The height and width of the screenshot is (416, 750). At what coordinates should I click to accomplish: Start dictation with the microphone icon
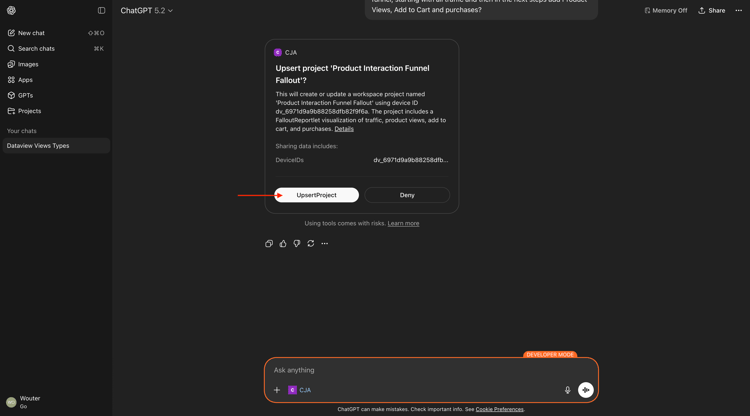(567, 390)
